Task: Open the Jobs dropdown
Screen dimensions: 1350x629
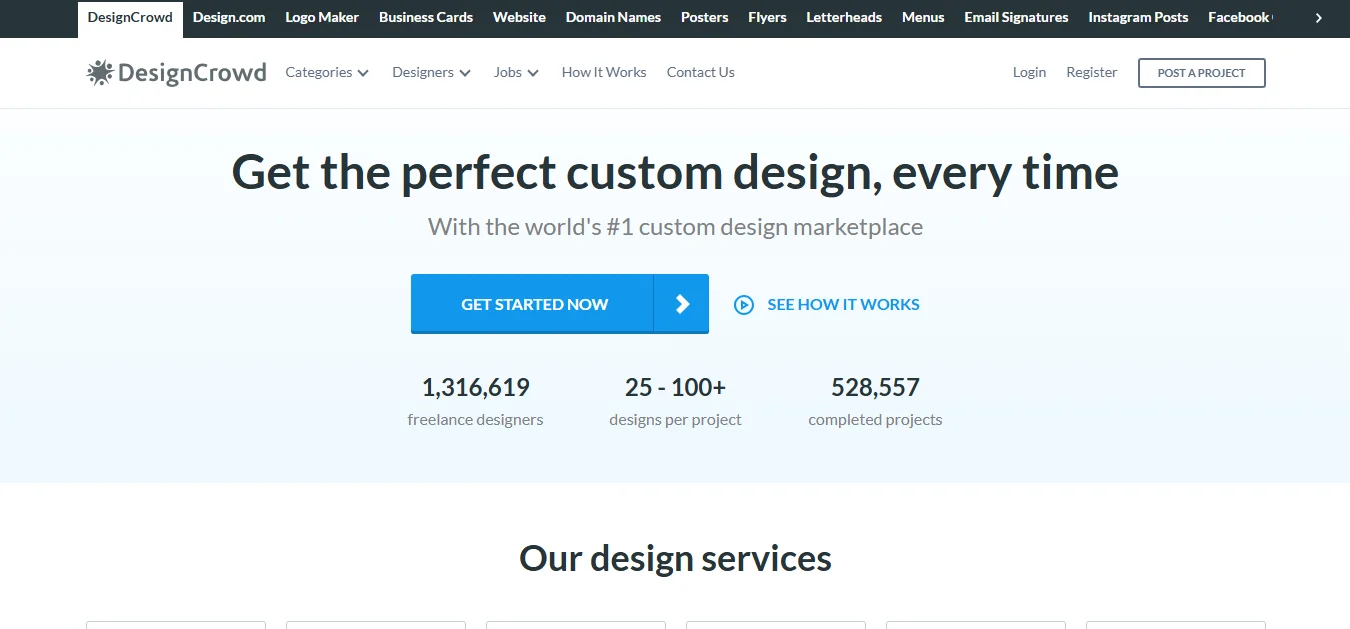Action: [x=515, y=72]
